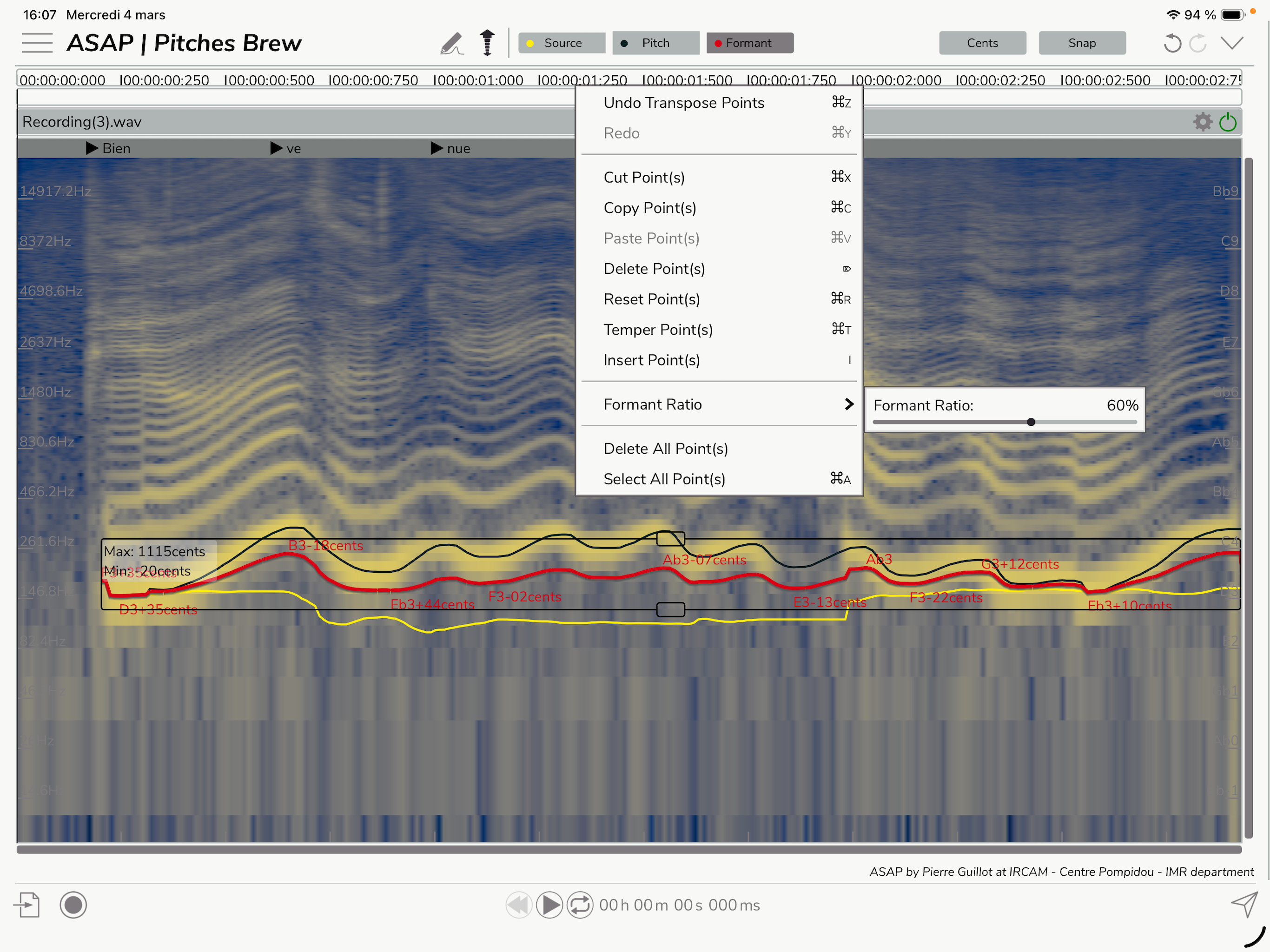
Task: Click the Ab3-07cents pitch label
Action: [704, 560]
